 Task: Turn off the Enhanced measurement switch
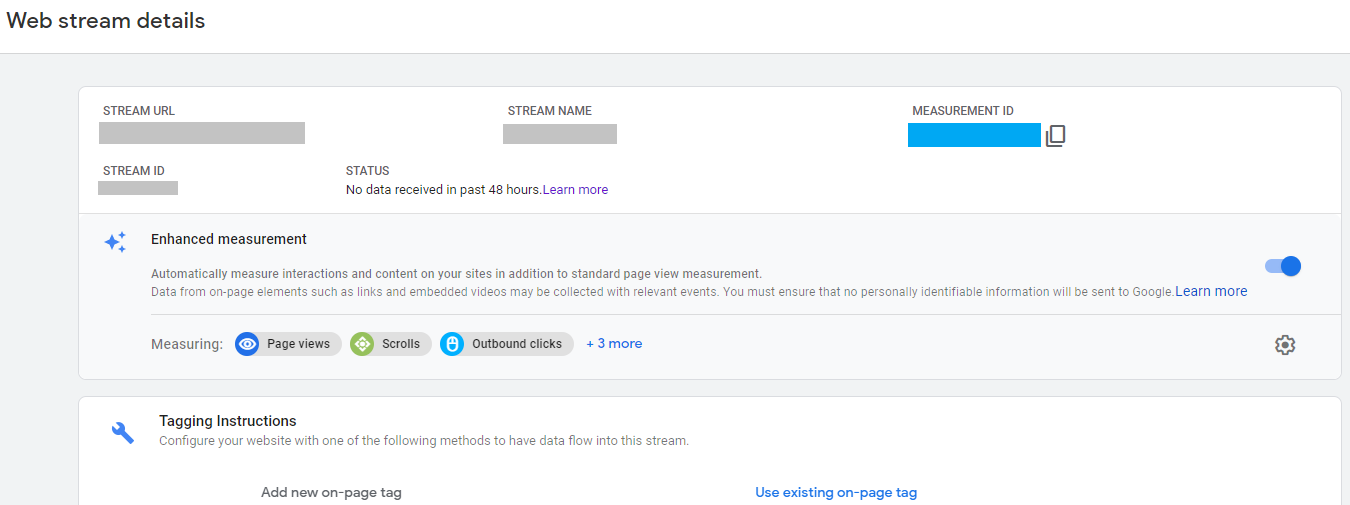1283,266
